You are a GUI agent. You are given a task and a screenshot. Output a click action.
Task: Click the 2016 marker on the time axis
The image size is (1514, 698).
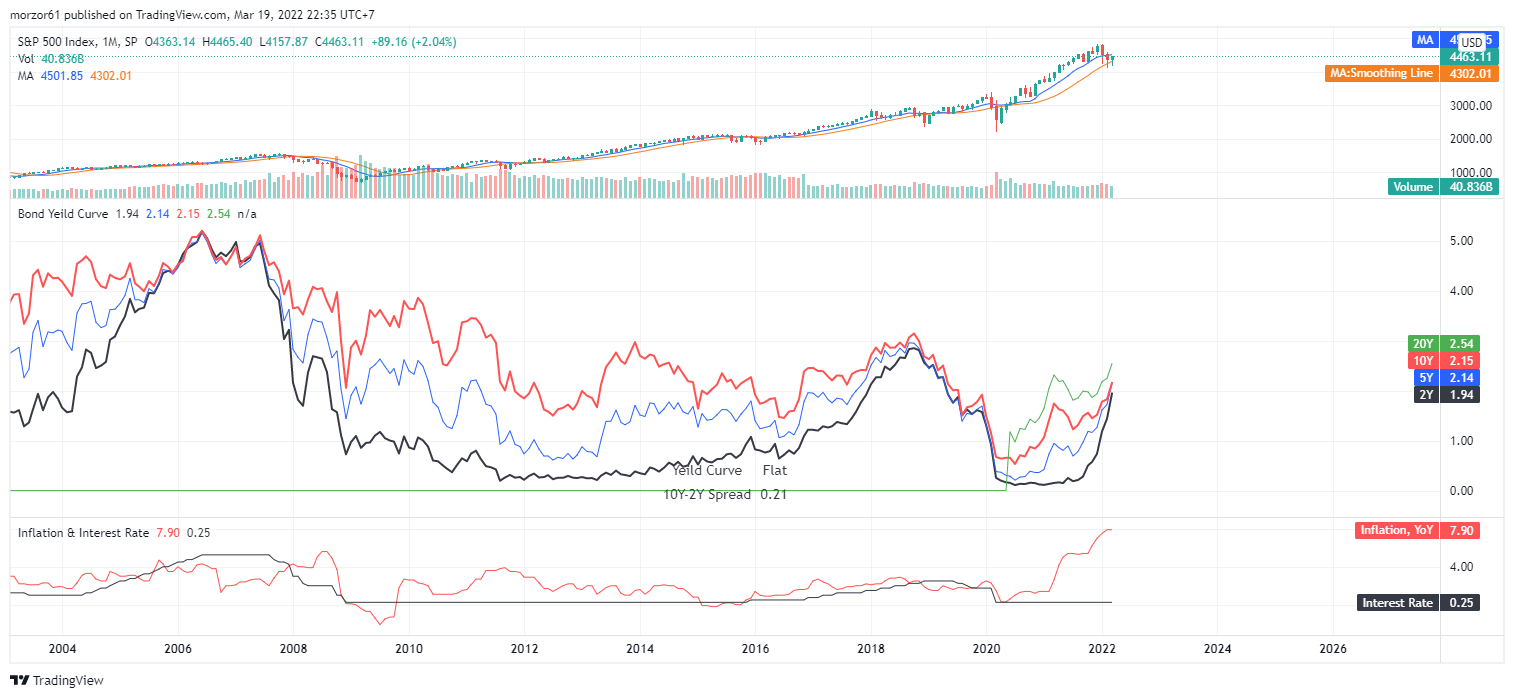pyautogui.click(x=756, y=648)
